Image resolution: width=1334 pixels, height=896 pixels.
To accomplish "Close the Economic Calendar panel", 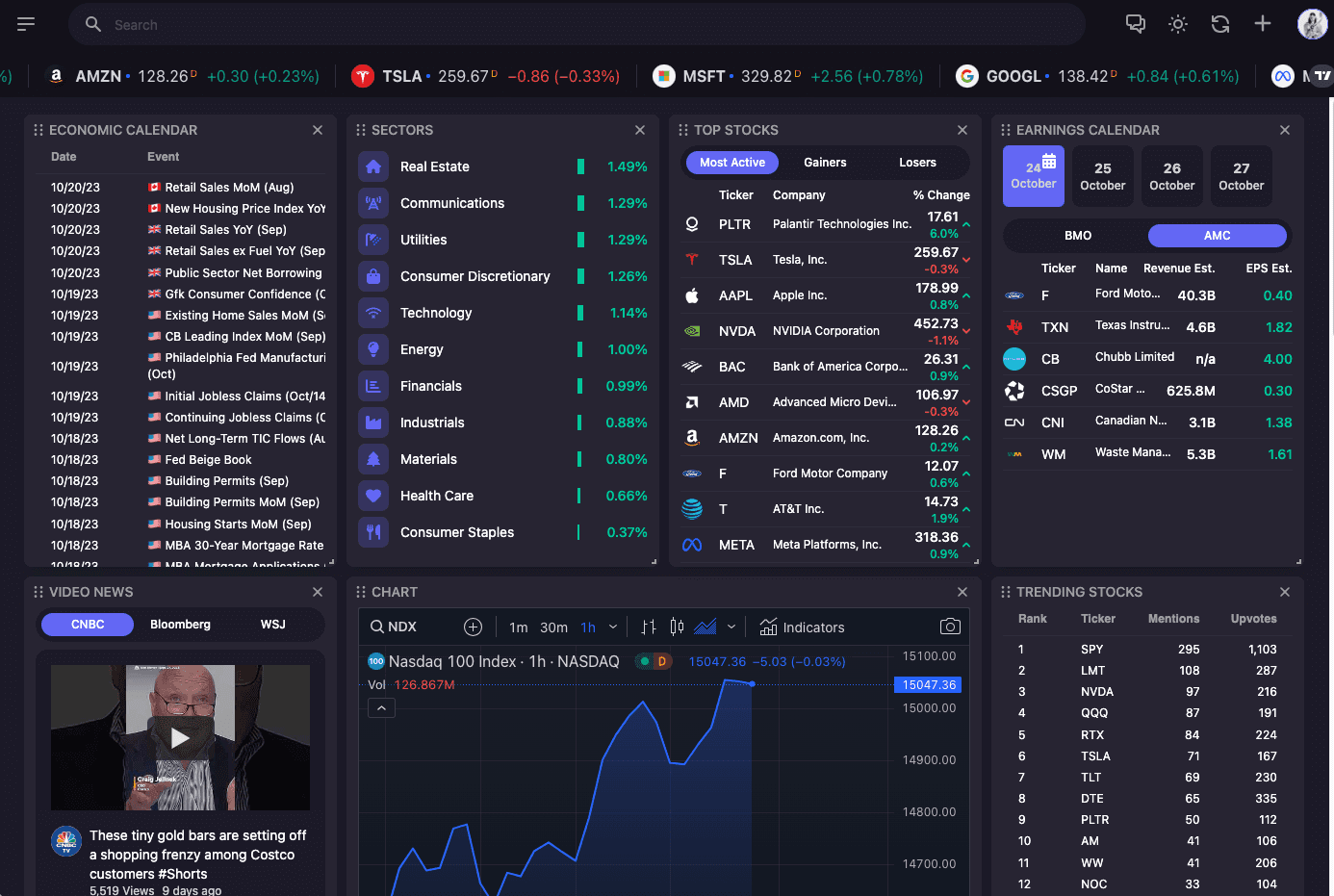I will pos(318,130).
